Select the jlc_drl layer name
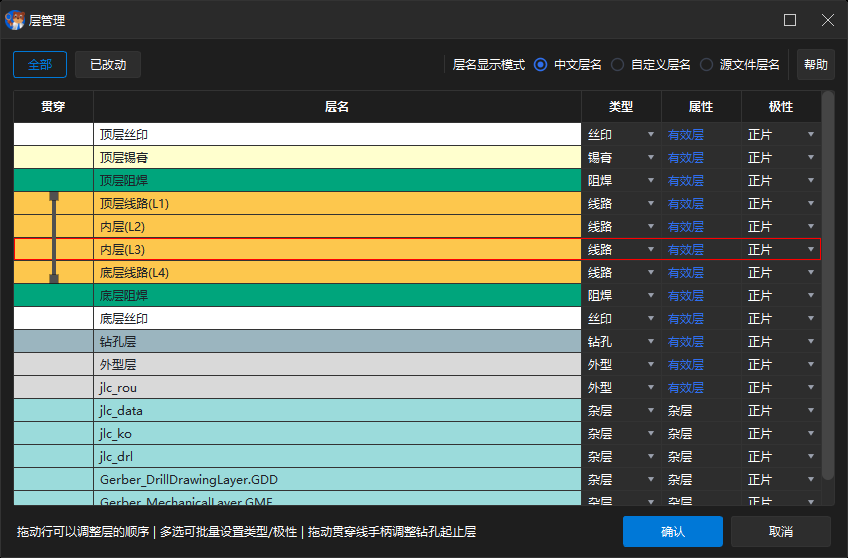This screenshot has height=558, width=848. pyautogui.click(x=116, y=456)
